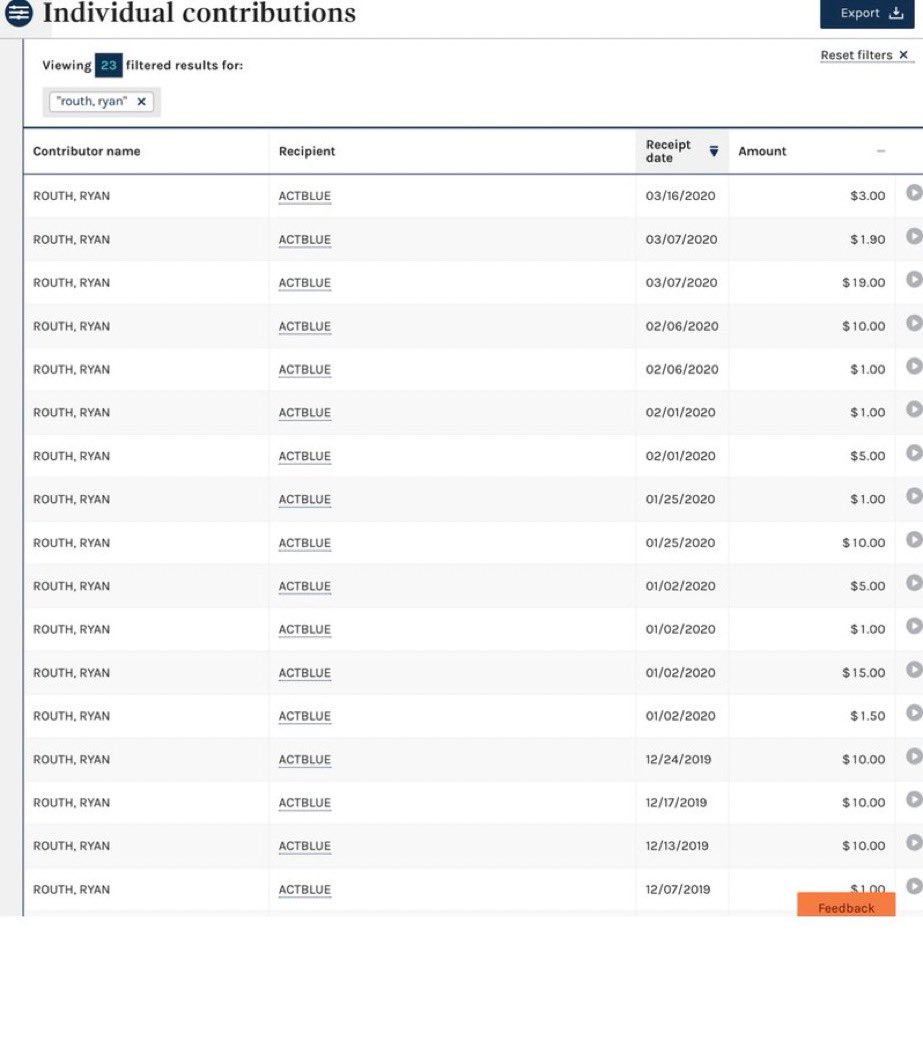Screen dimensions: 923x1041
Task: Expand the 01/02/2020 $1.00 row arrow
Action: tap(914, 626)
